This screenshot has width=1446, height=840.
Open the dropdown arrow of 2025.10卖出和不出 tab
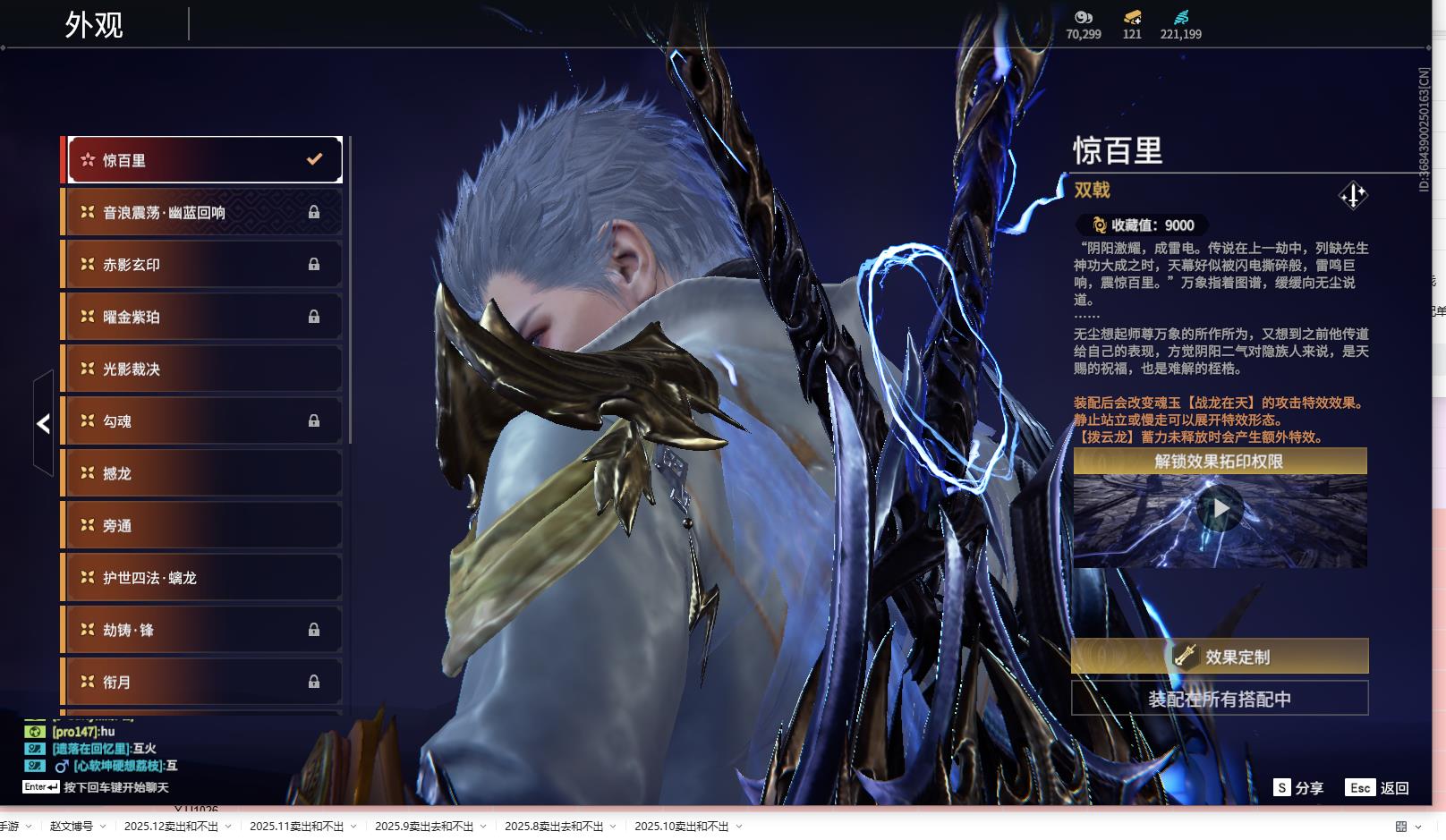pos(739,827)
